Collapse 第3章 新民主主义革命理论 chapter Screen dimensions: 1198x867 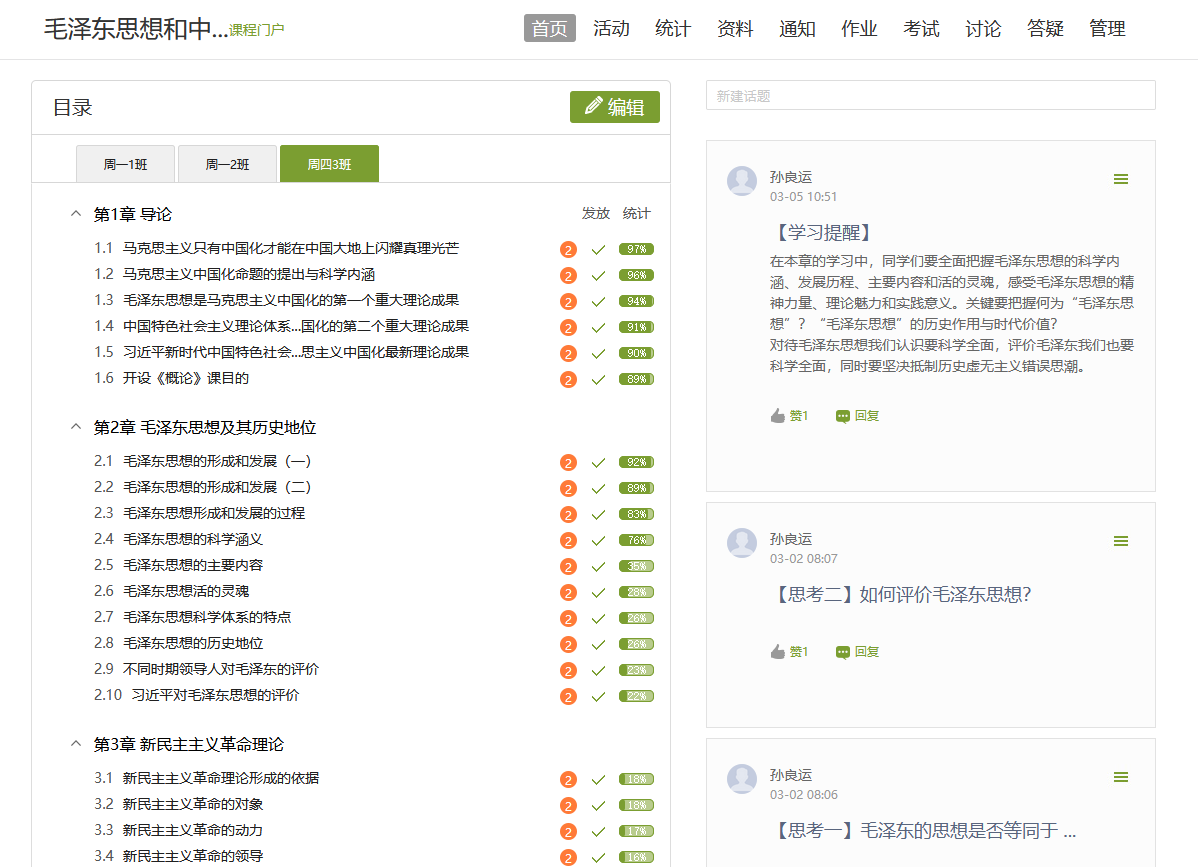(x=75, y=744)
